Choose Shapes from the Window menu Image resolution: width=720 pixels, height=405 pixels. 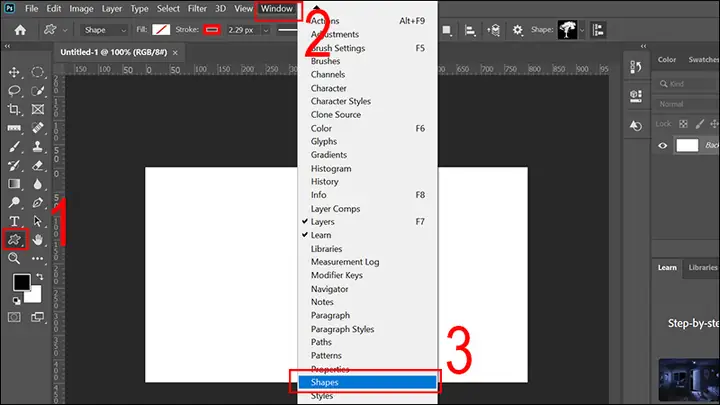pyautogui.click(x=367, y=382)
